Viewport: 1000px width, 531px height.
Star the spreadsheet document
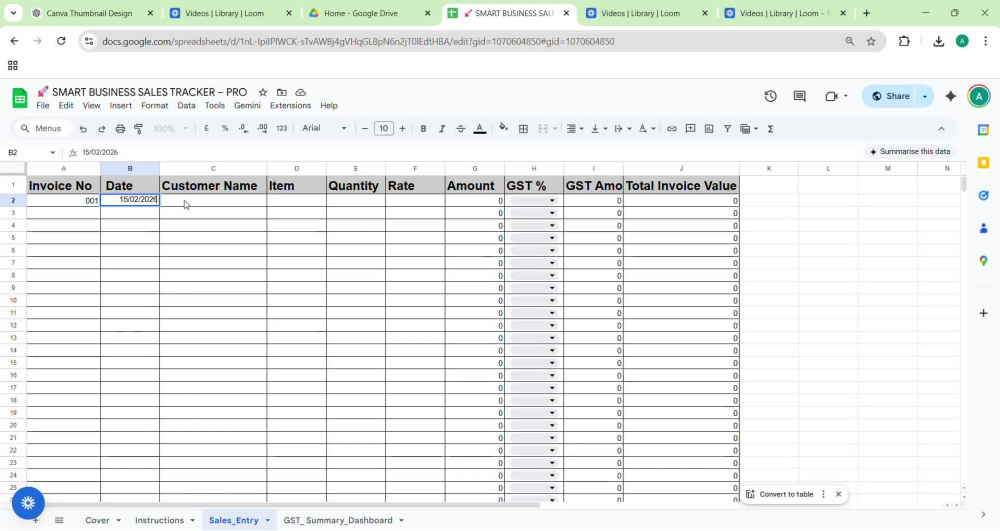(263, 92)
